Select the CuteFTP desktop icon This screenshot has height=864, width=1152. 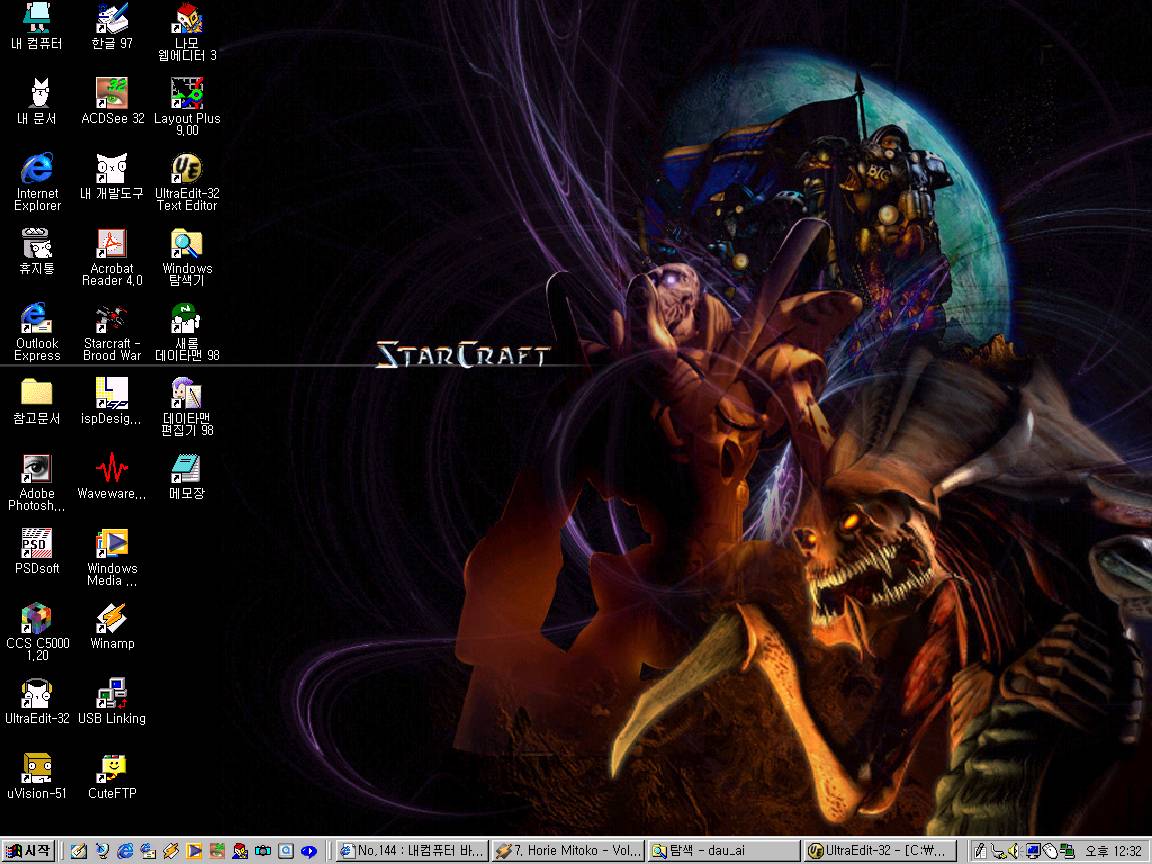112,775
